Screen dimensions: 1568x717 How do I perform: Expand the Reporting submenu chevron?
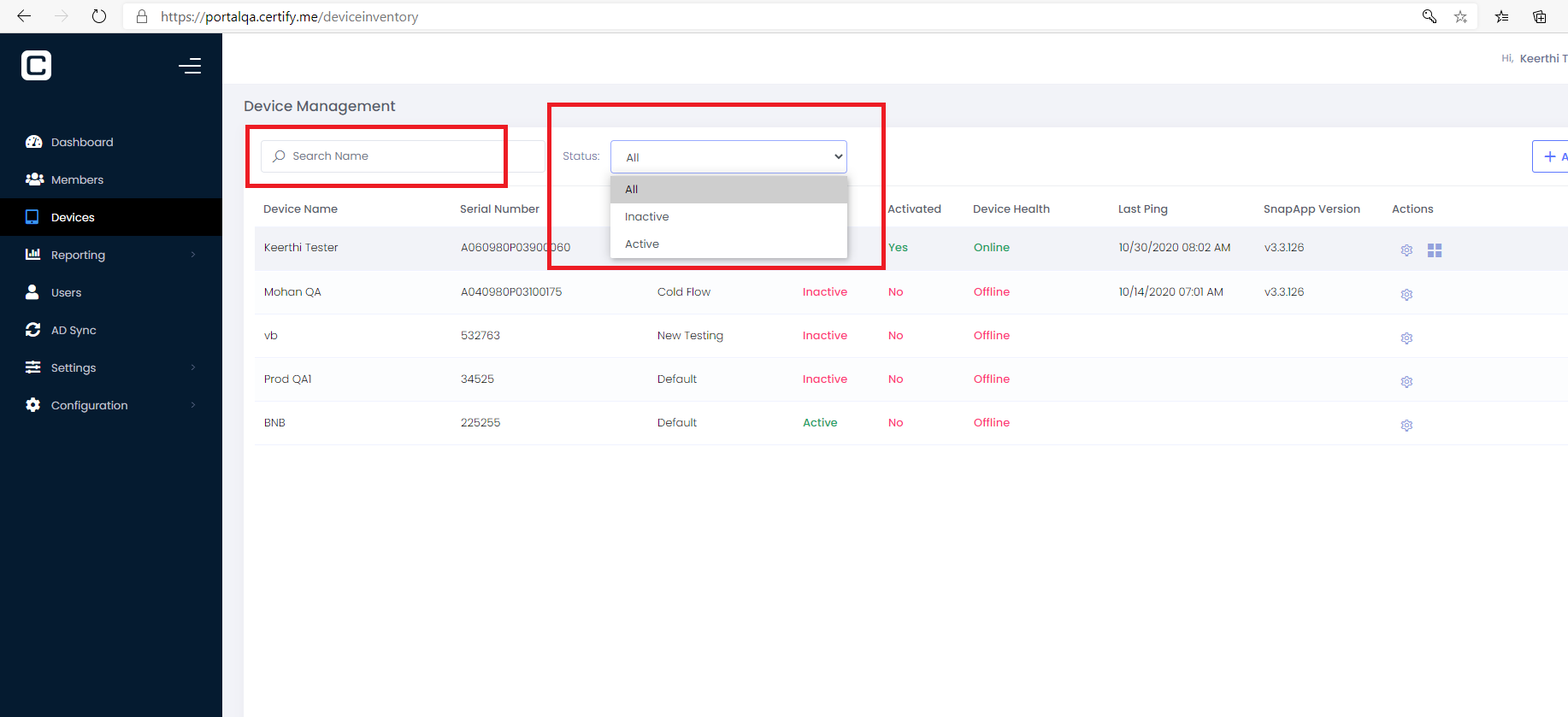193,255
